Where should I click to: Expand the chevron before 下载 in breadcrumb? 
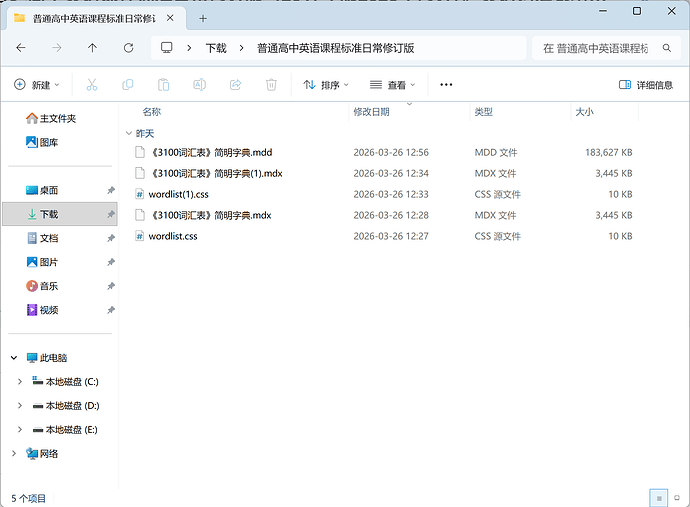tap(189, 48)
